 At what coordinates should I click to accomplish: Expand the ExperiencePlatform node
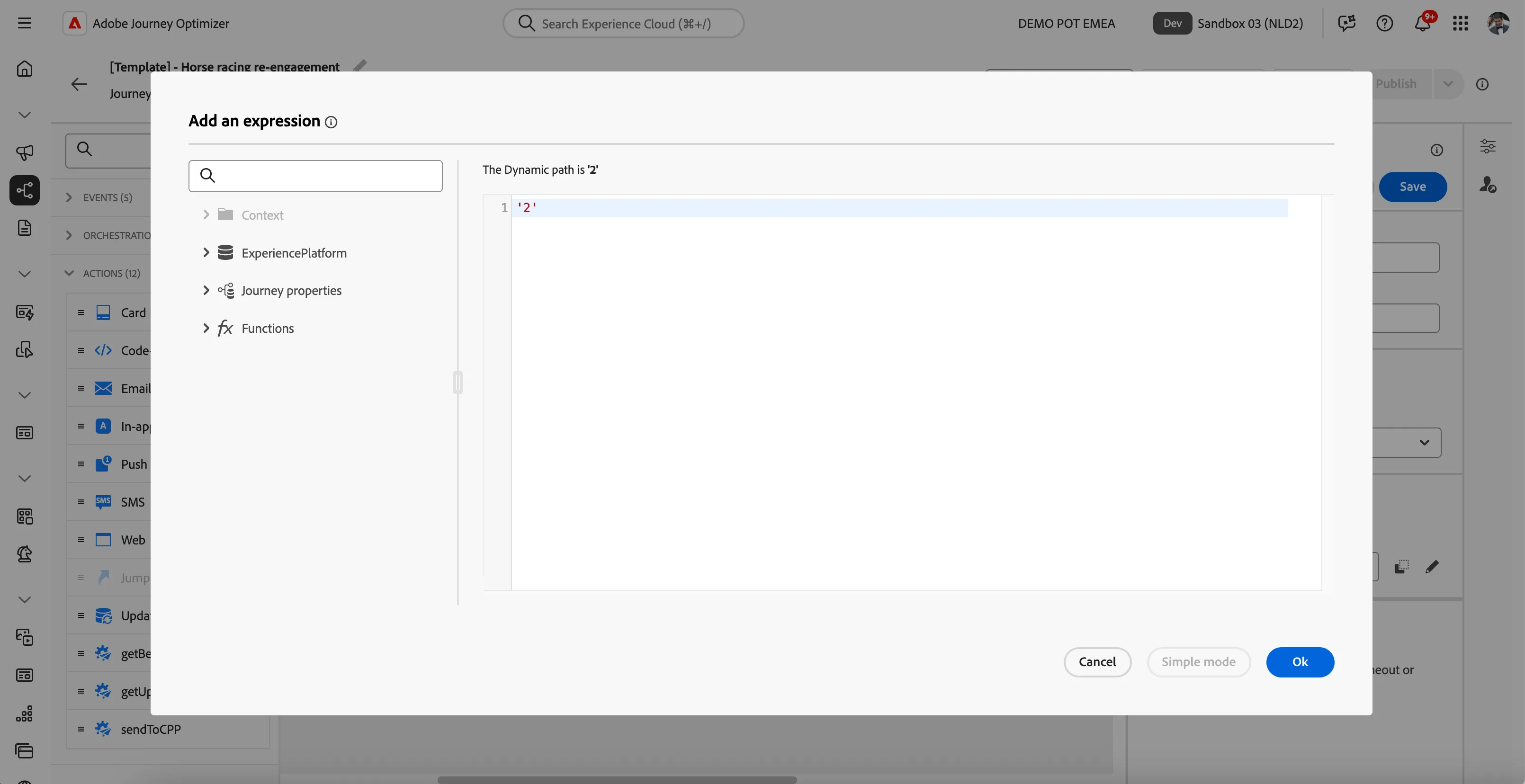[206, 253]
